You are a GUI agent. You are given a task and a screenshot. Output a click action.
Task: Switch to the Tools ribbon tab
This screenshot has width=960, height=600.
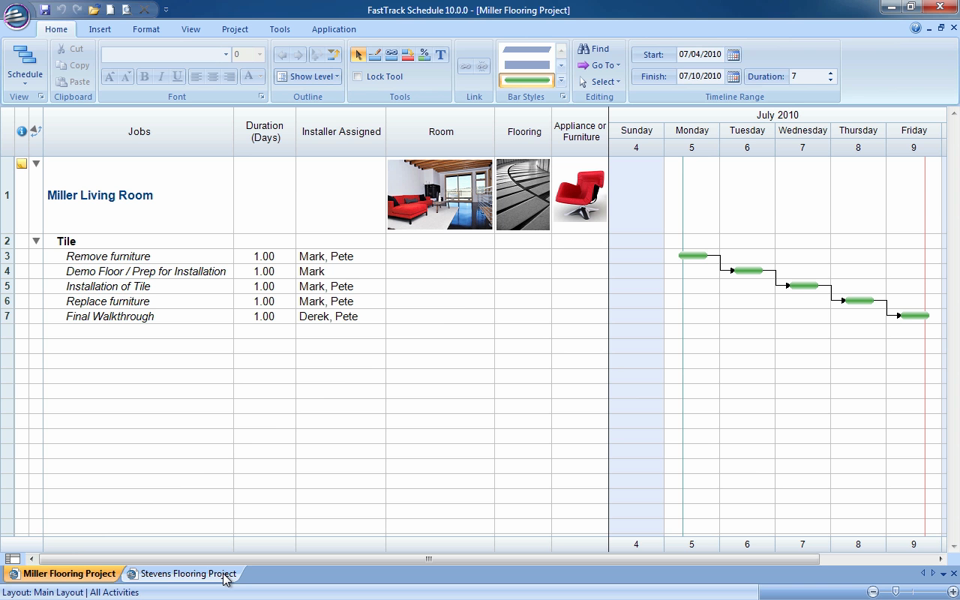pos(280,29)
